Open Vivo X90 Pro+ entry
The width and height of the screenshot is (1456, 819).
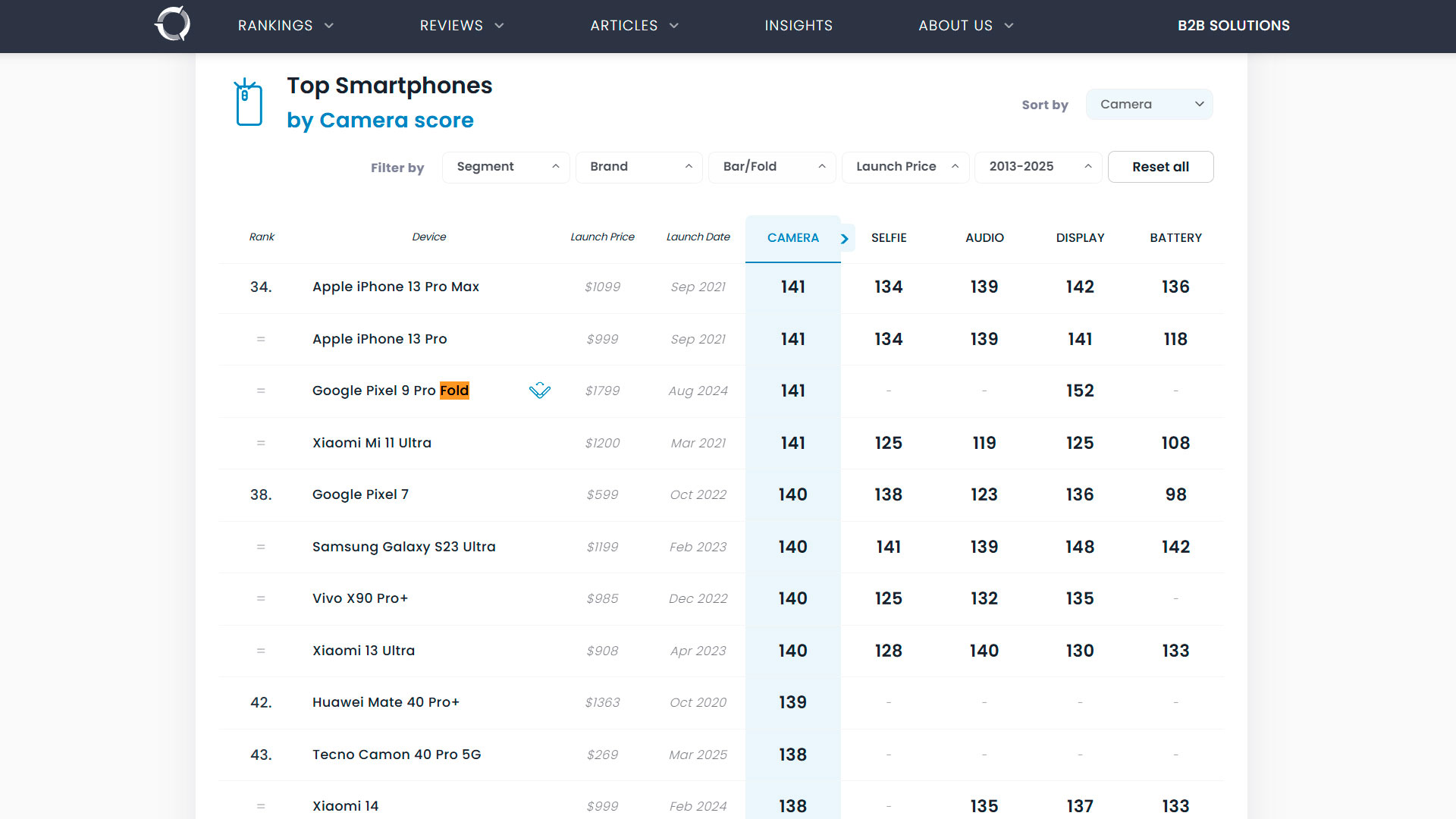click(360, 598)
